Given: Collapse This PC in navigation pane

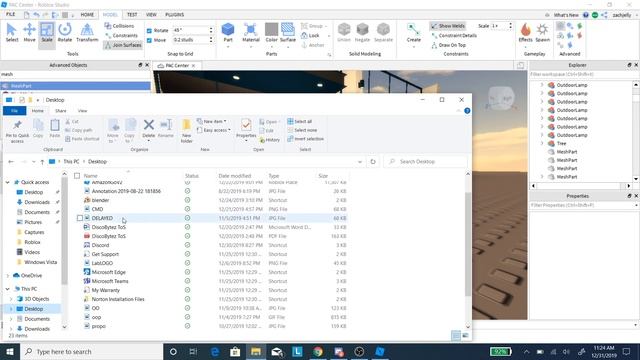Looking at the screenshot, I should [7, 289].
